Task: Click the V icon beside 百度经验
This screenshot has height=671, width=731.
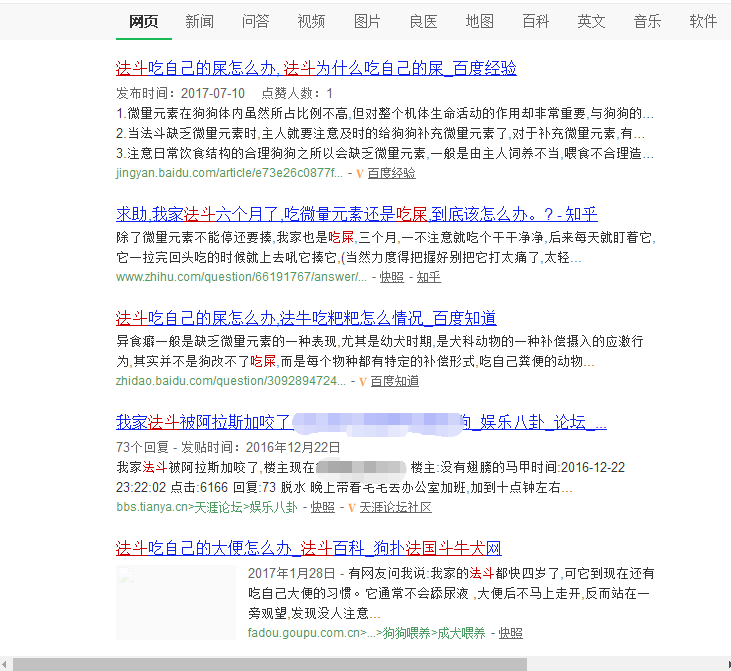Action: (x=360, y=174)
